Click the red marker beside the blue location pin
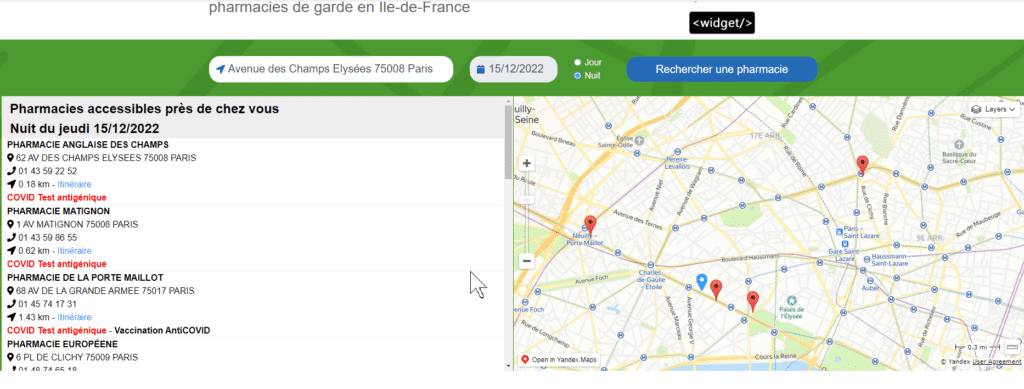This screenshot has width=1024, height=389. point(716,289)
